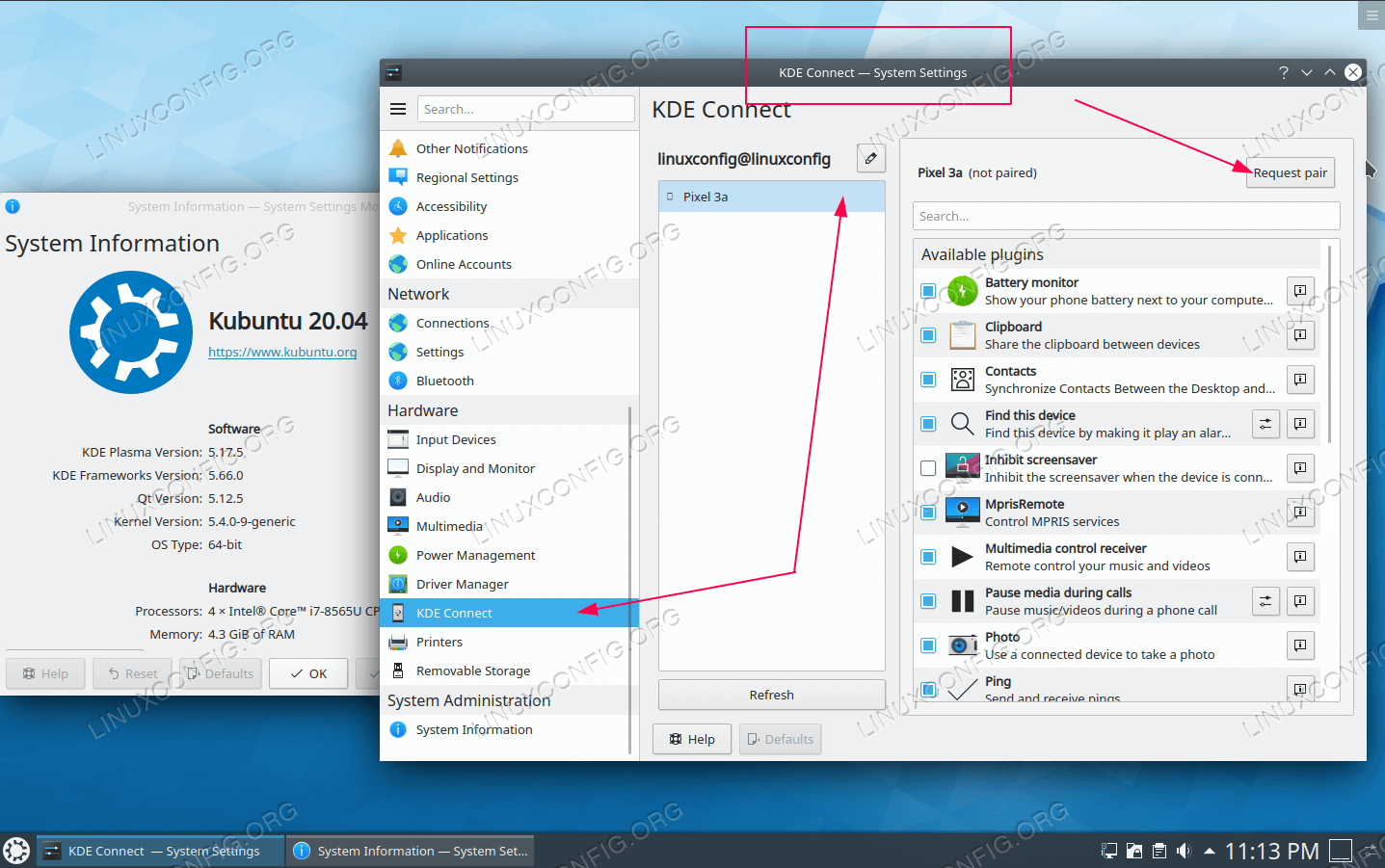Show MprisRemote plugin info

coord(1300,512)
